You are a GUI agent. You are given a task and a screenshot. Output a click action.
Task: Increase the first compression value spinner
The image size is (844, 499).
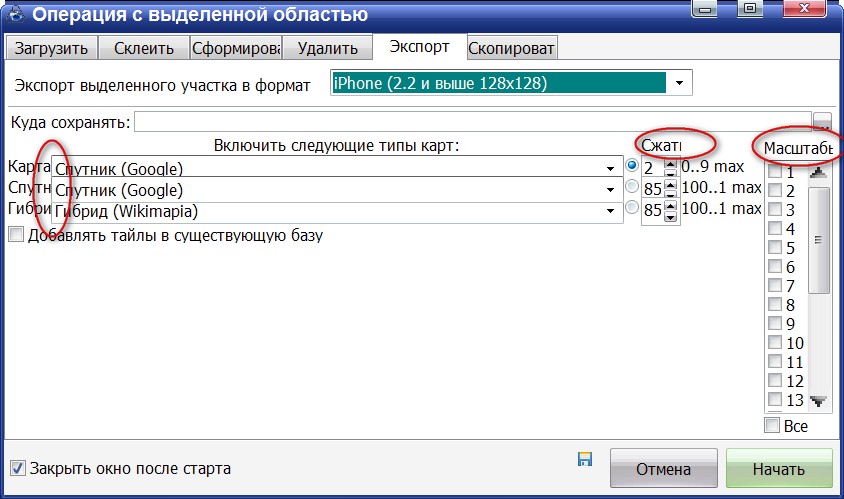pos(670,162)
